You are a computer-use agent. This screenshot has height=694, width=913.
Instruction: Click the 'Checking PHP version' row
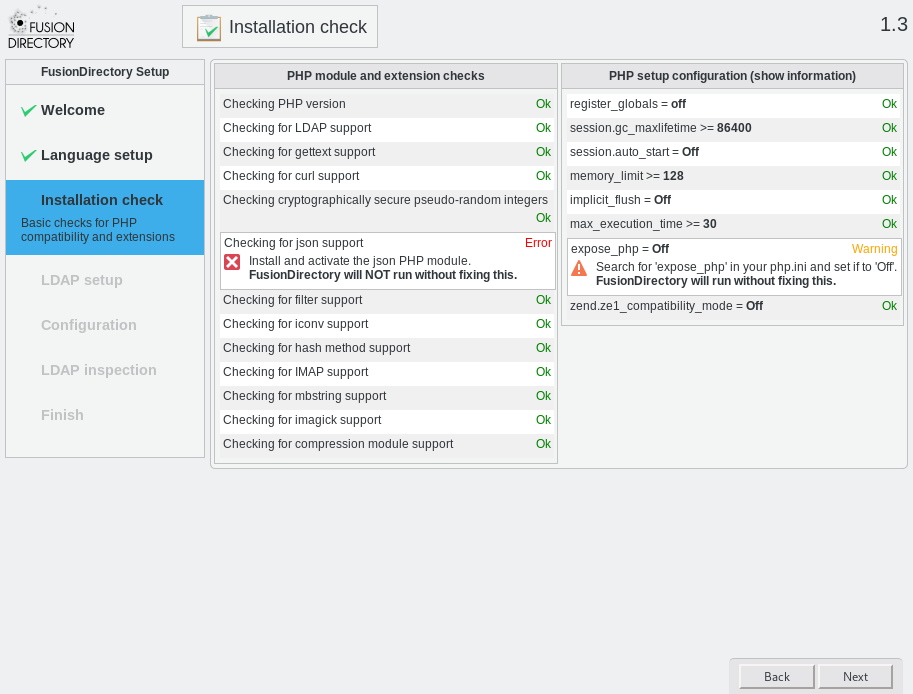coord(387,104)
